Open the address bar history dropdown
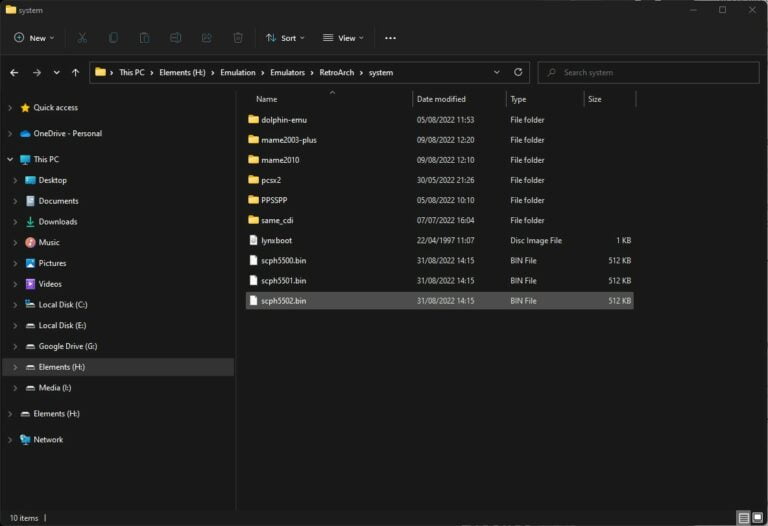The width and height of the screenshot is (768, 526). coord(497,72)
